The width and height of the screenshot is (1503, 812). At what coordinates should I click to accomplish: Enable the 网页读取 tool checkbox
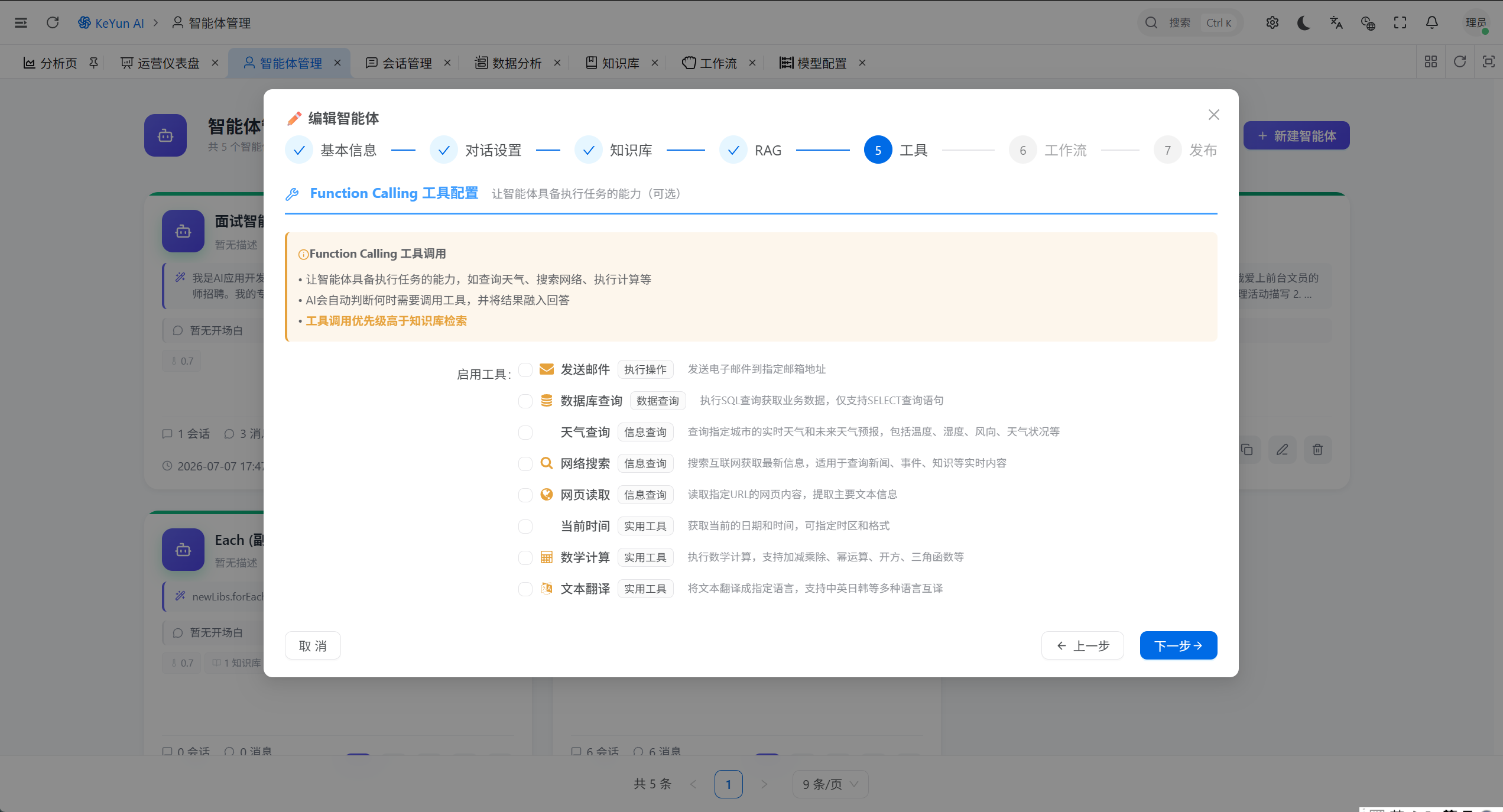coord(525,495)
